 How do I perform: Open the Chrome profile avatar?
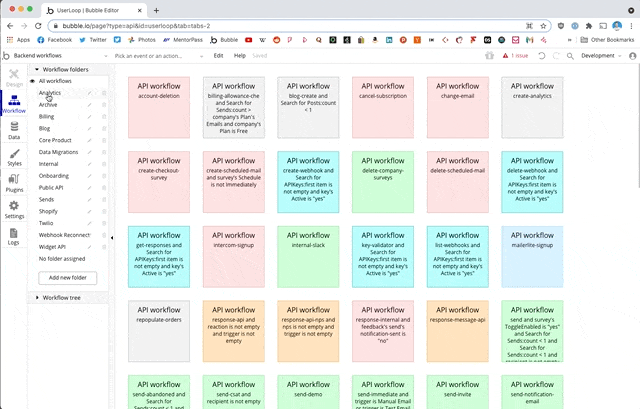click(617, 26)
